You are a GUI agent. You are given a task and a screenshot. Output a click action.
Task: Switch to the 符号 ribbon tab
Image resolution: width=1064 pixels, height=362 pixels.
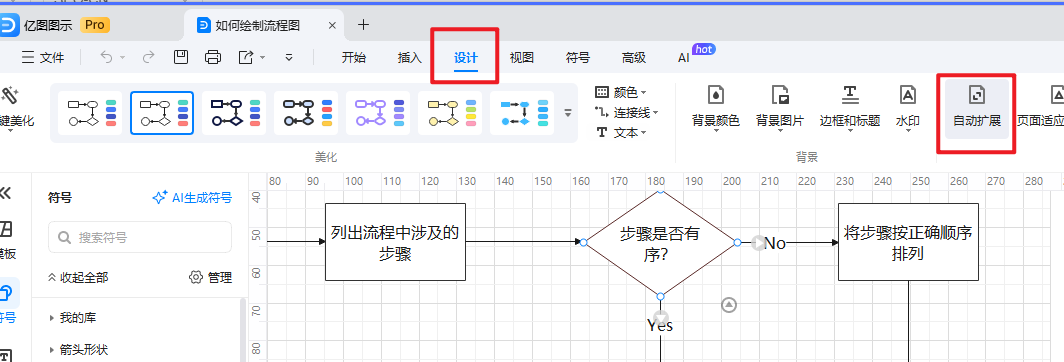pyautogui.click(x=577, y=58)
